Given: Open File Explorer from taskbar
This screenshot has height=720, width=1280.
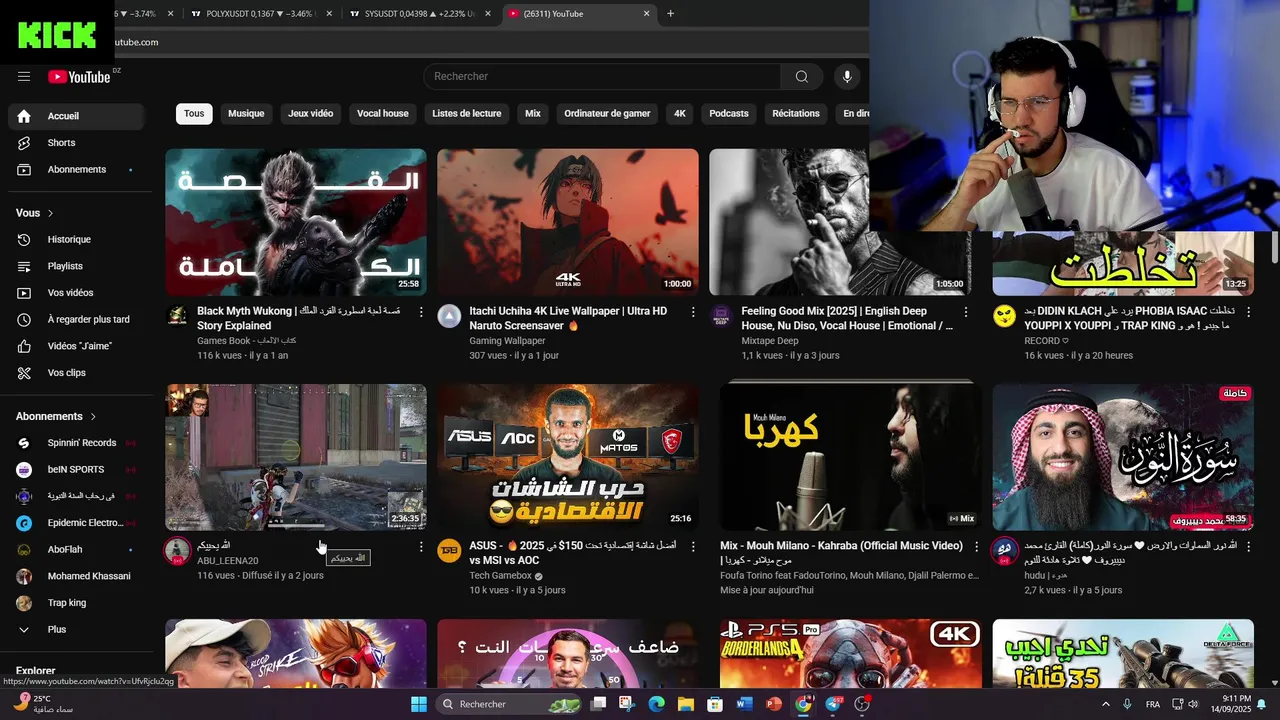Looking at the screenshot, I should [686, 704].
